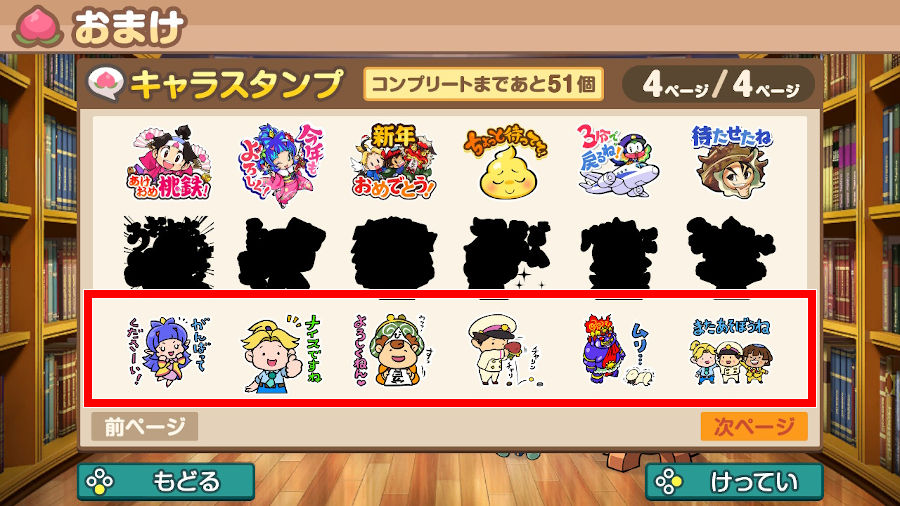This screenshot has height=506, width=900.
Task: Choose the よろしくねん green hat stamp
Action: (x=393, y=351)
